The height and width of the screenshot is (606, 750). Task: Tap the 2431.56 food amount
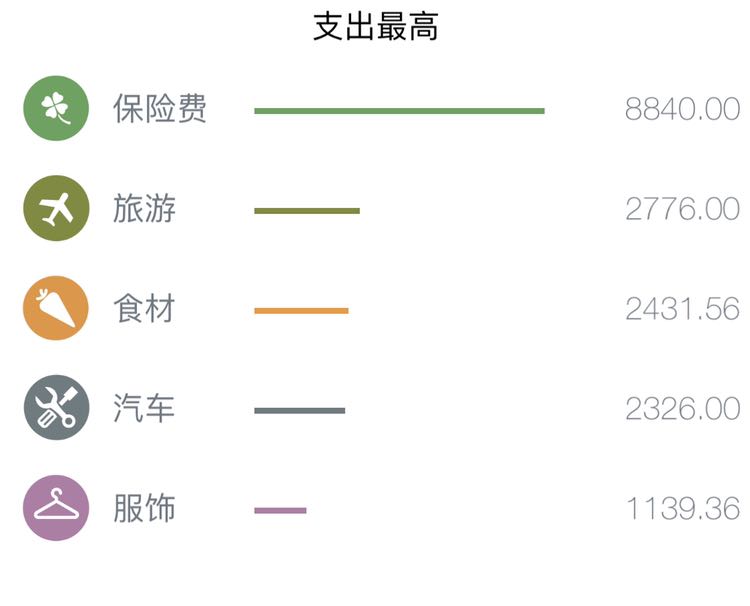pos(683,309)
